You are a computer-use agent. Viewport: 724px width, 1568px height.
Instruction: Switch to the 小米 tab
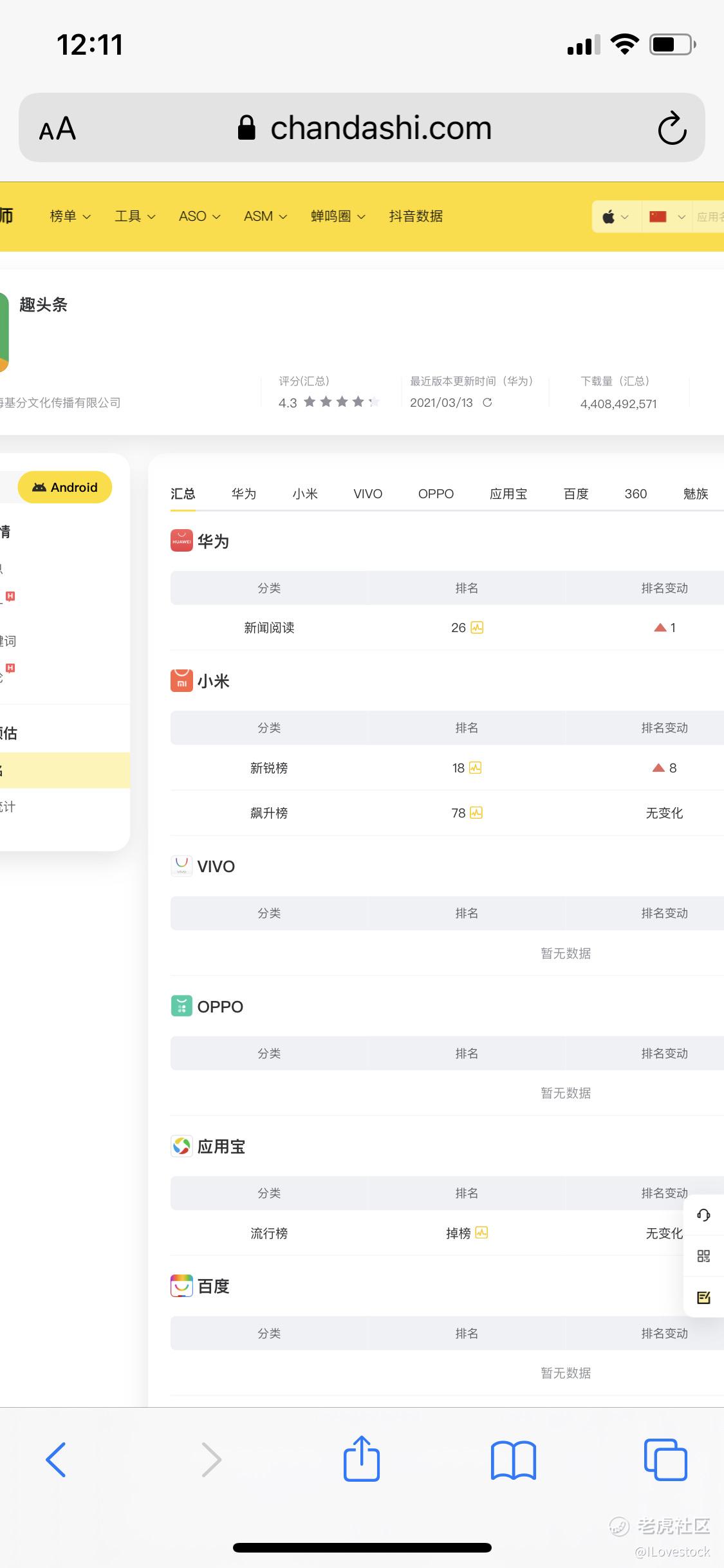[305, 494]
